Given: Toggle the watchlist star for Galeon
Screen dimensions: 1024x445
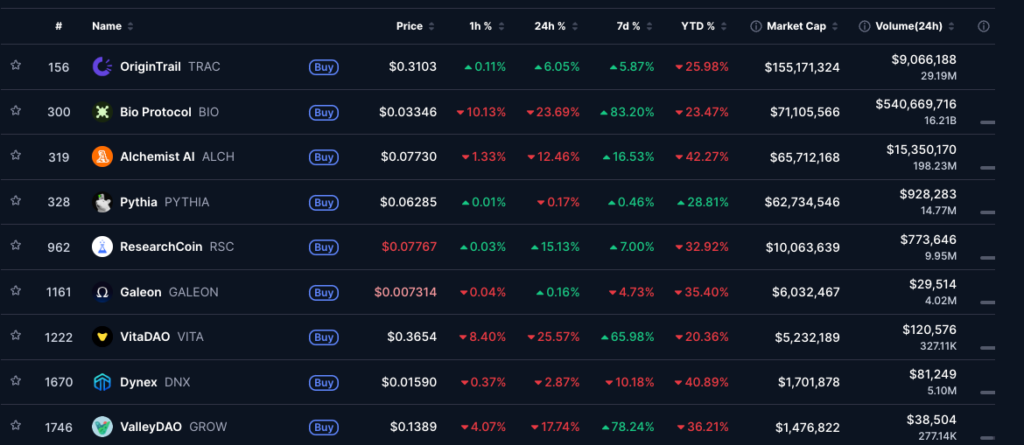Looking at the screenshot, I should (x=16, y=291).
